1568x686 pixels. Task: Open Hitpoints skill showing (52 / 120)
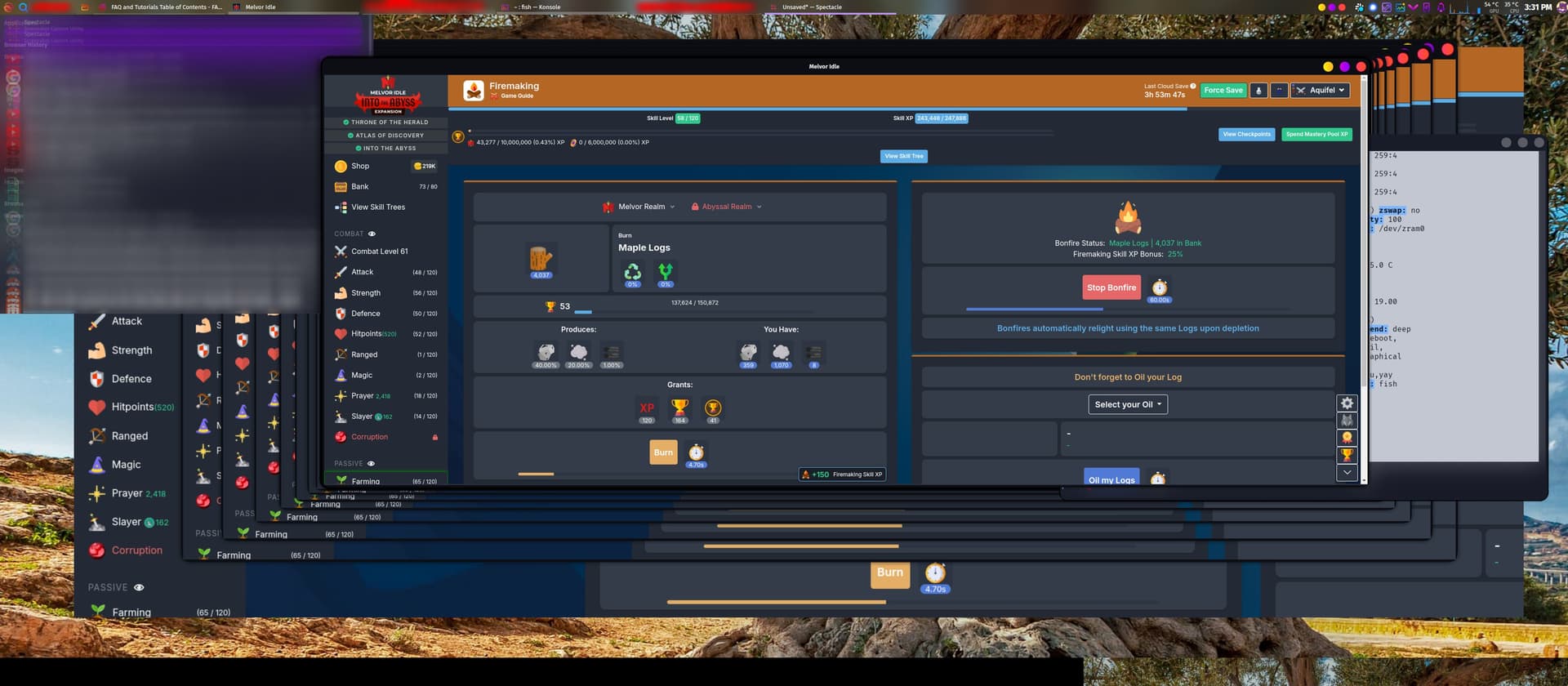coord(385,334)
